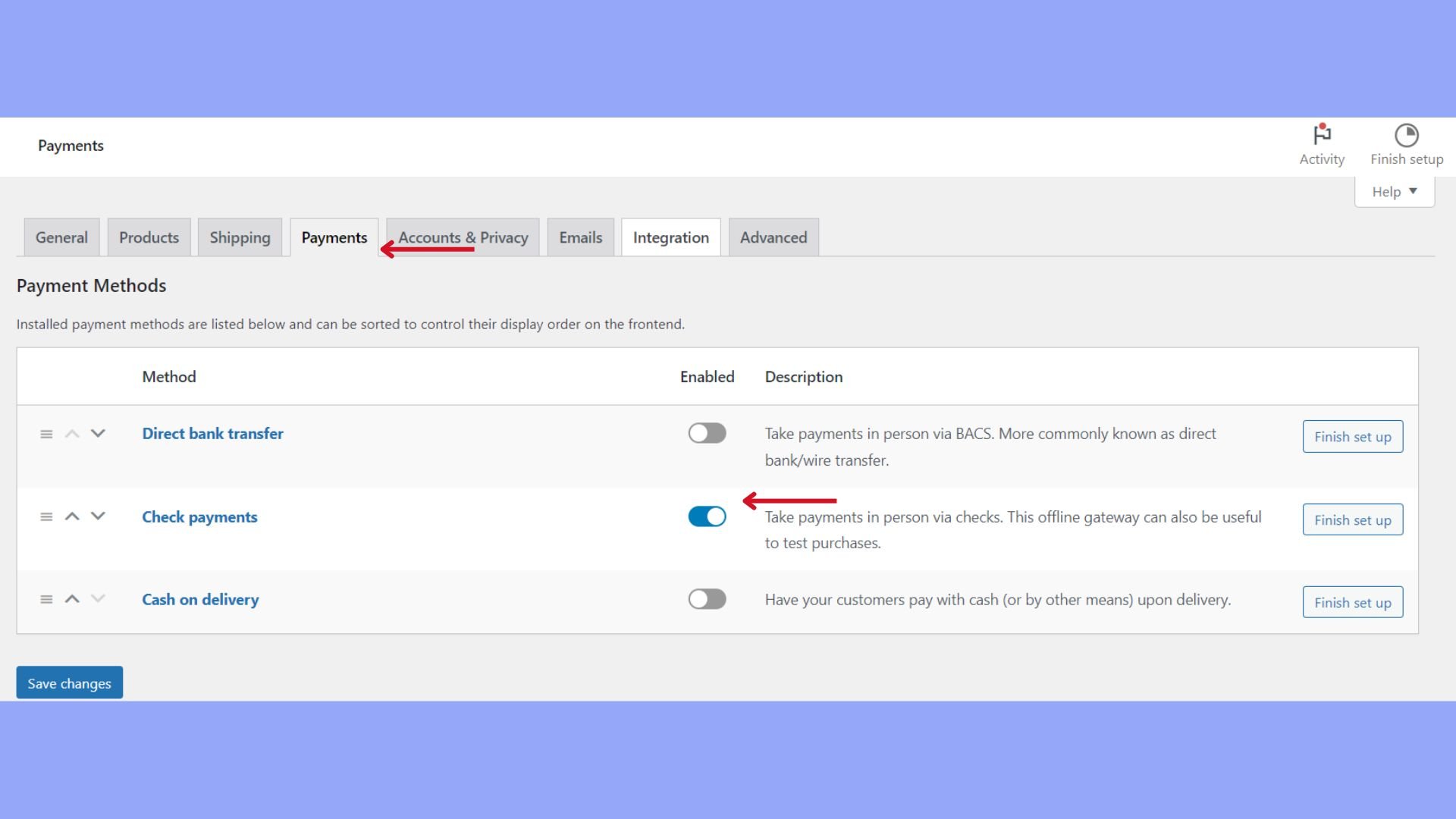
Task: Move Direct bank transfer down with arrow
Action: [98, 434]
